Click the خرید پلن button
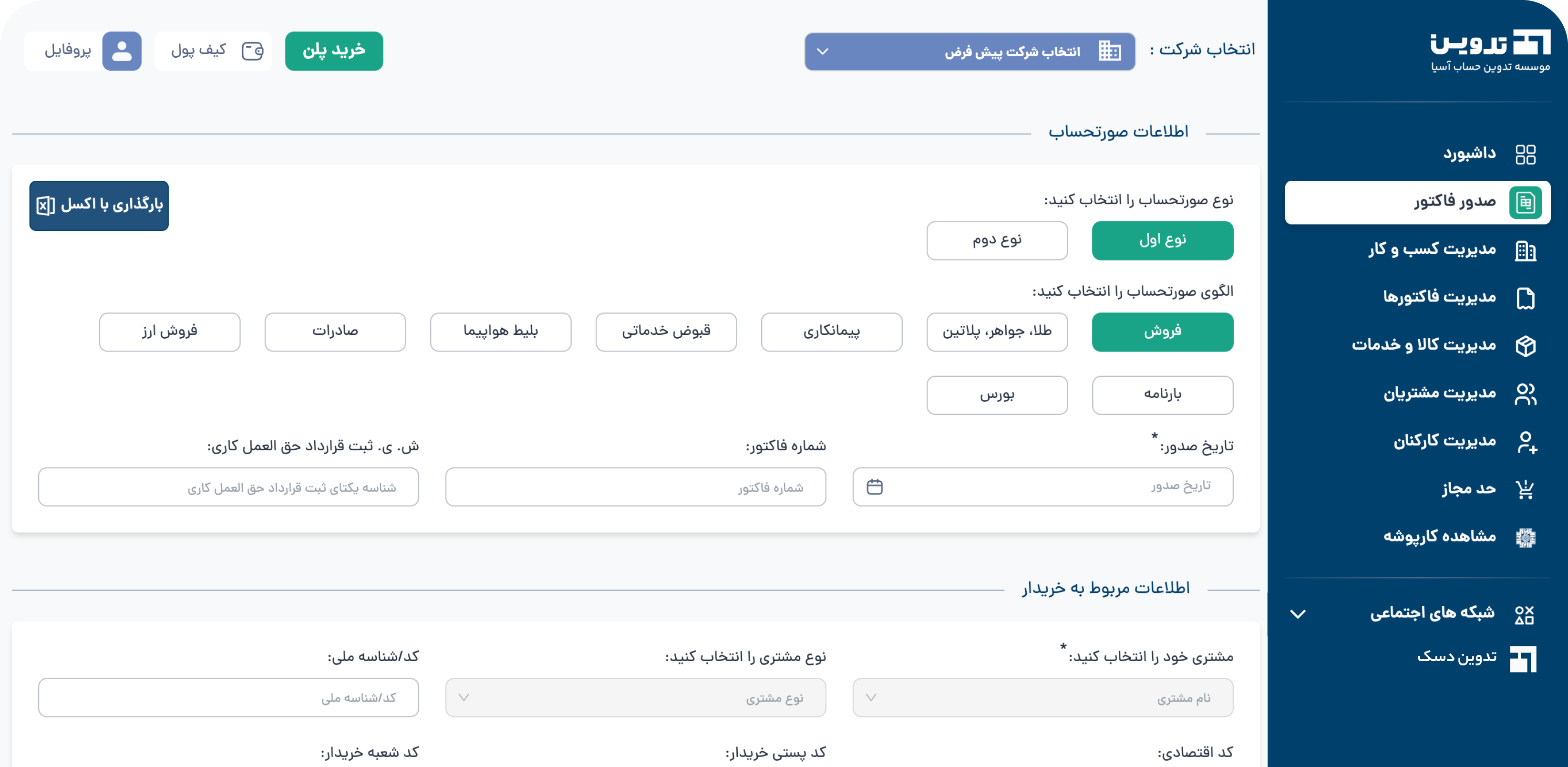 pos(333,51)
